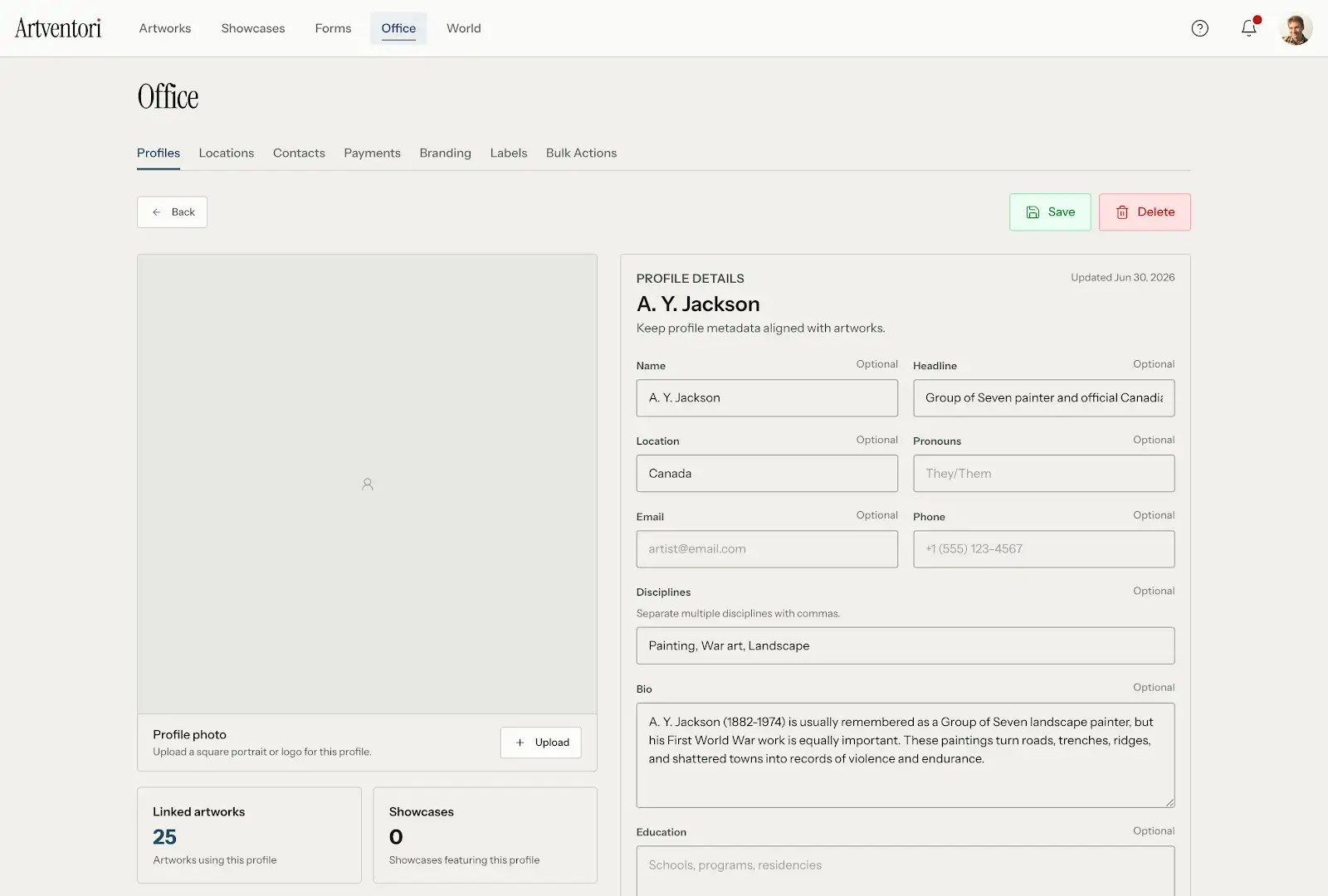Save the profile

tap(1050, 212)
